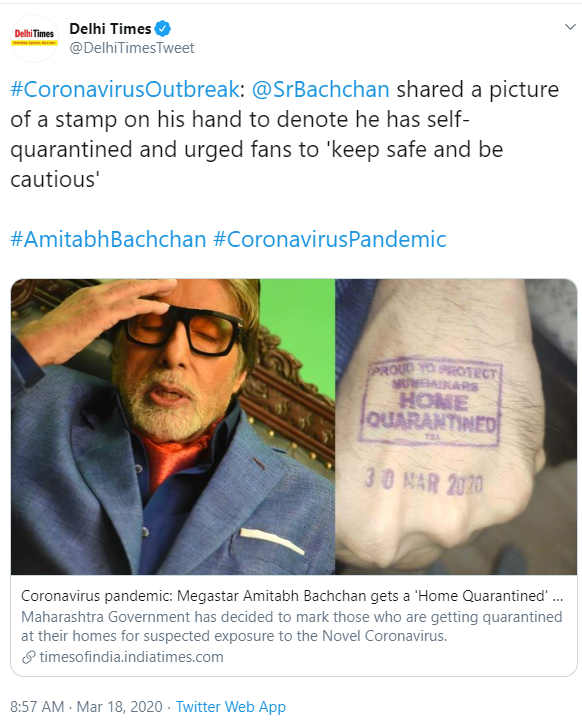This screenshot has width=582, height=728.
Task: Open the #CoronavirusOutbreak hashtag
Action: [124, 89]
